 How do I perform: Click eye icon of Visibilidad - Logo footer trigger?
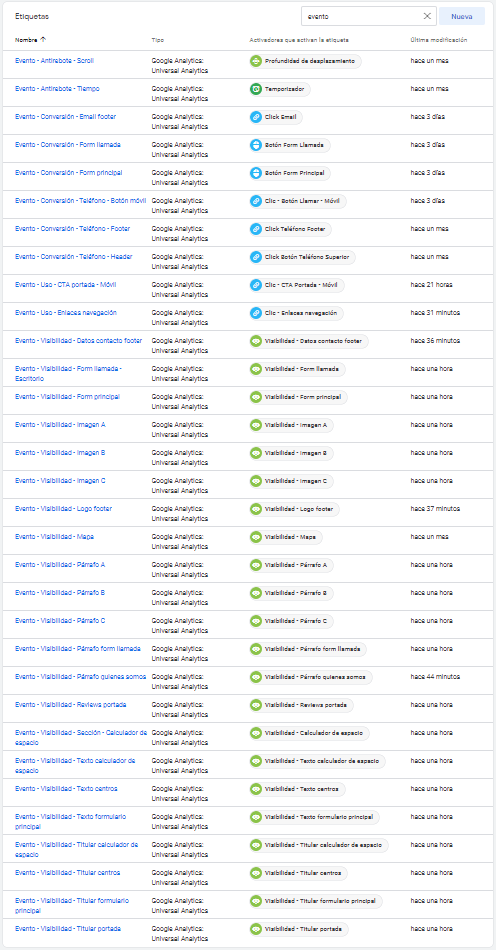[256, 509]
